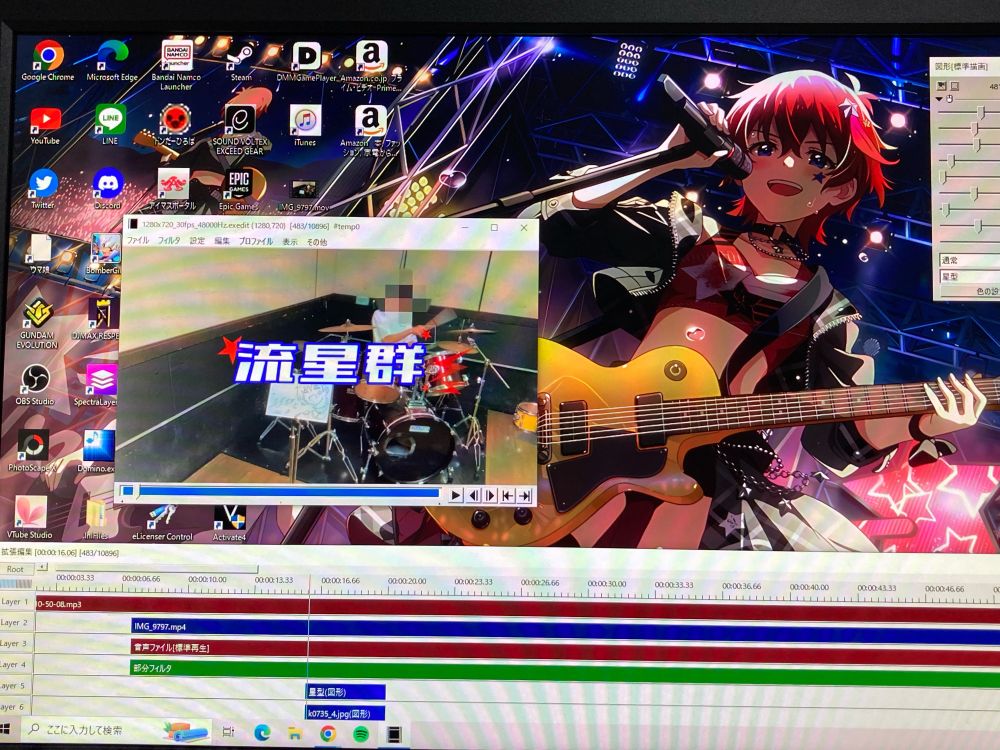1000x750 pixels.
Task: Click timeline scroll left arrow
Action: pos(42,567)
